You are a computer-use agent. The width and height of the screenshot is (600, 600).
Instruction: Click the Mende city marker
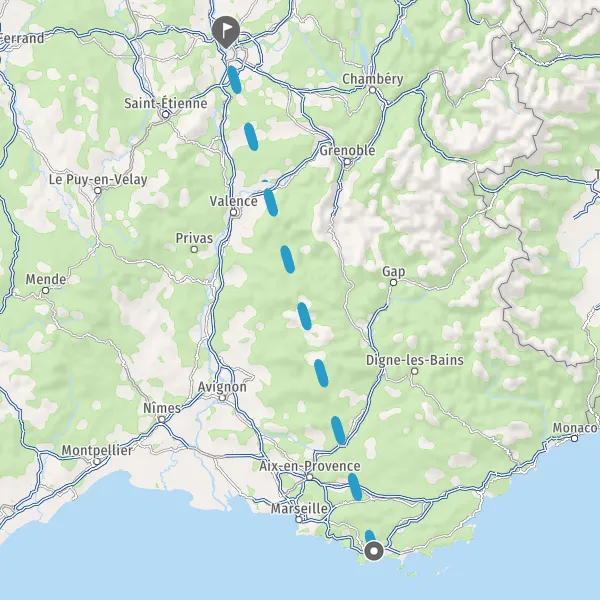click(46, 290)
